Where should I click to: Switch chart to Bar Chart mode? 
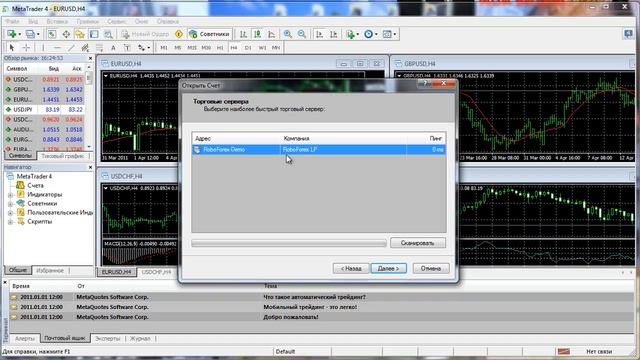click(x=243, y=34)
